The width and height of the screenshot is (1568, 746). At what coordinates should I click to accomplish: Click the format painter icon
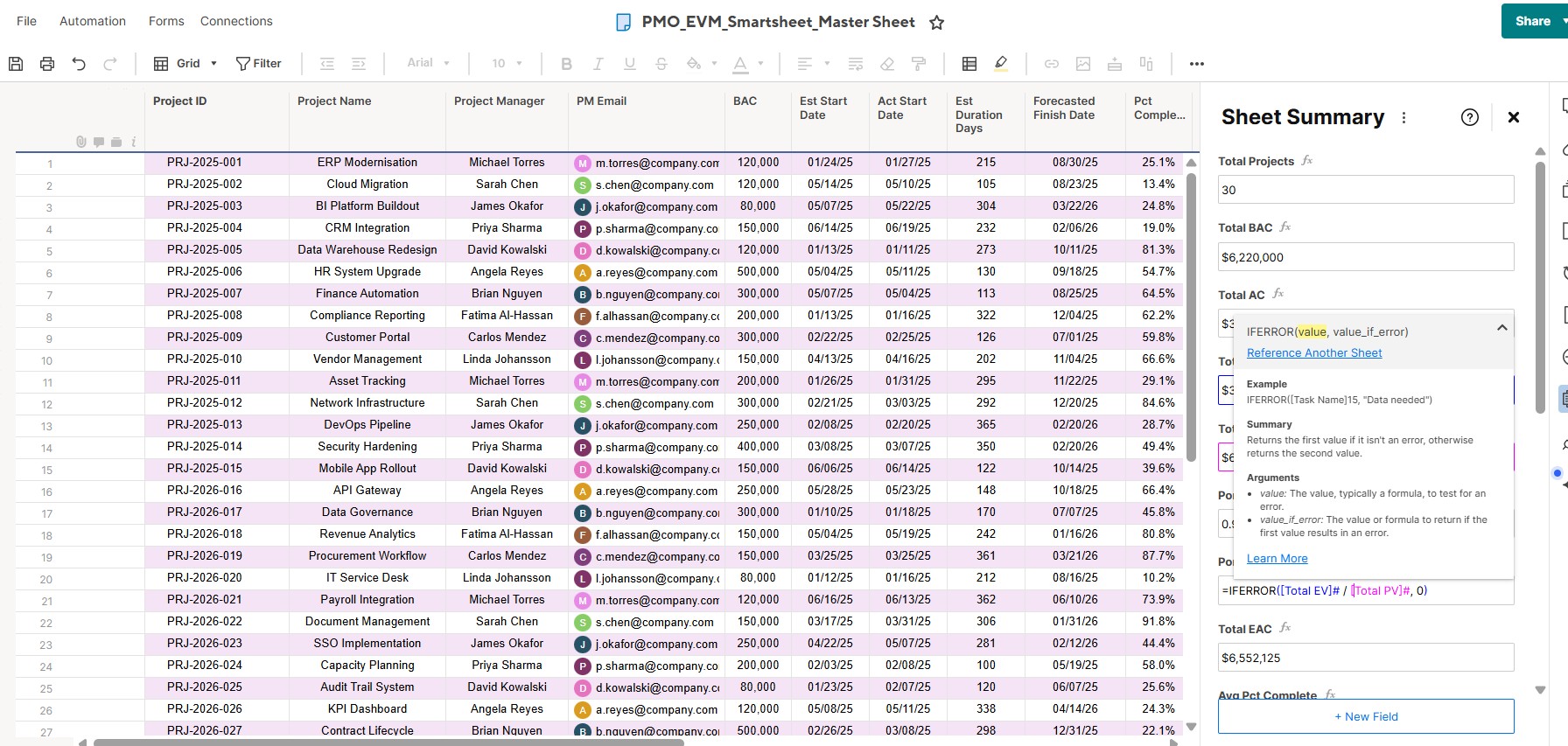(x=919, y=64)
